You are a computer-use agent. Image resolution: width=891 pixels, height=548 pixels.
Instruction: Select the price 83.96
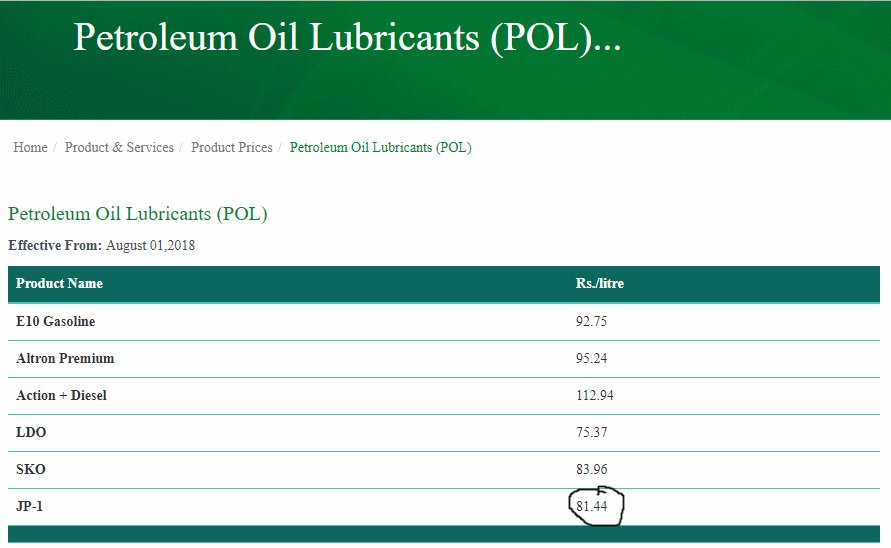click(x=591, y=469)
